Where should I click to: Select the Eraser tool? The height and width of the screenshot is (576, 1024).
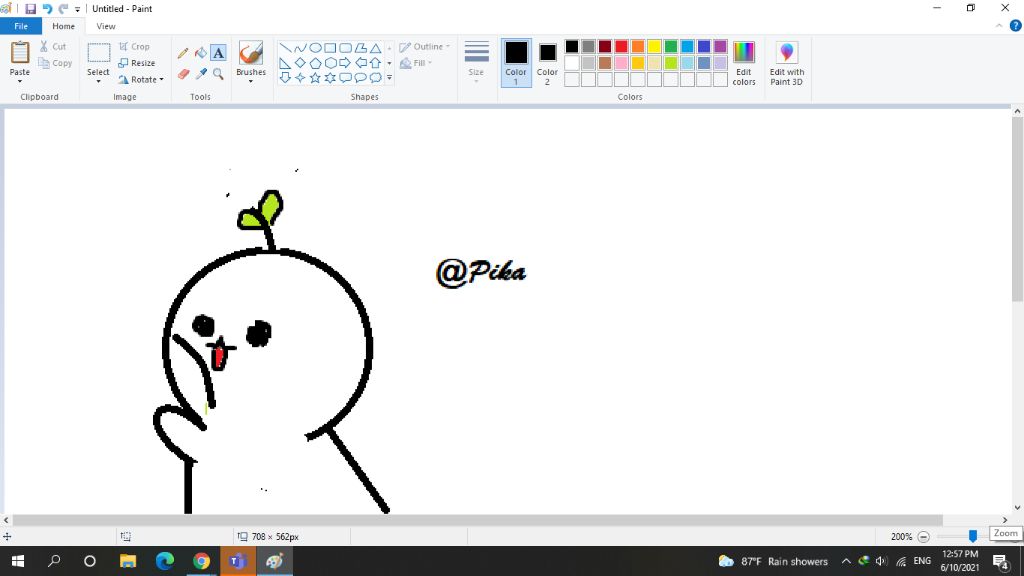(x=183, y=74)
